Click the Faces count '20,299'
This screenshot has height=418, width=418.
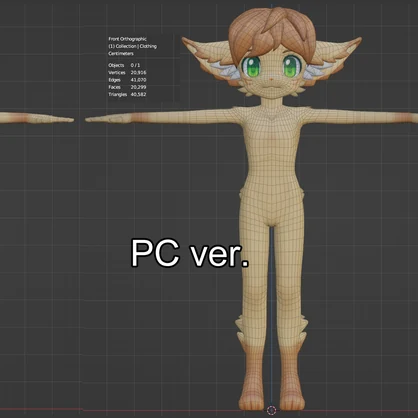click(x=138, y=87)
